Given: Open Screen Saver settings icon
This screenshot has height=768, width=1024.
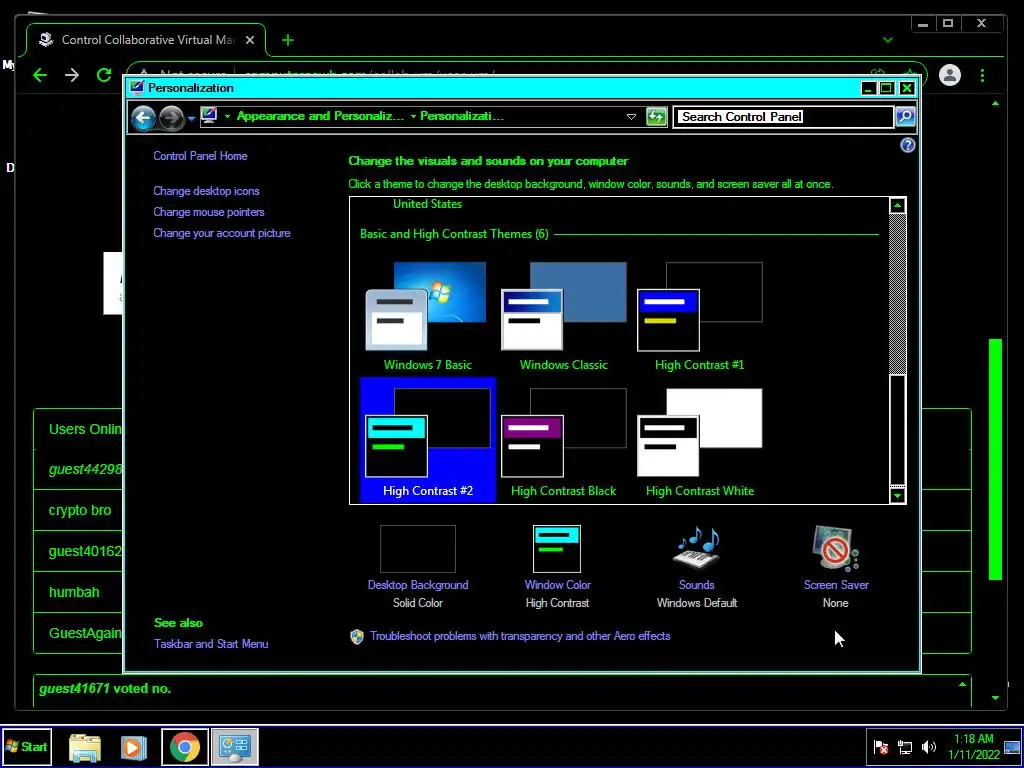Looking at the screenshot, I should 835,549.
